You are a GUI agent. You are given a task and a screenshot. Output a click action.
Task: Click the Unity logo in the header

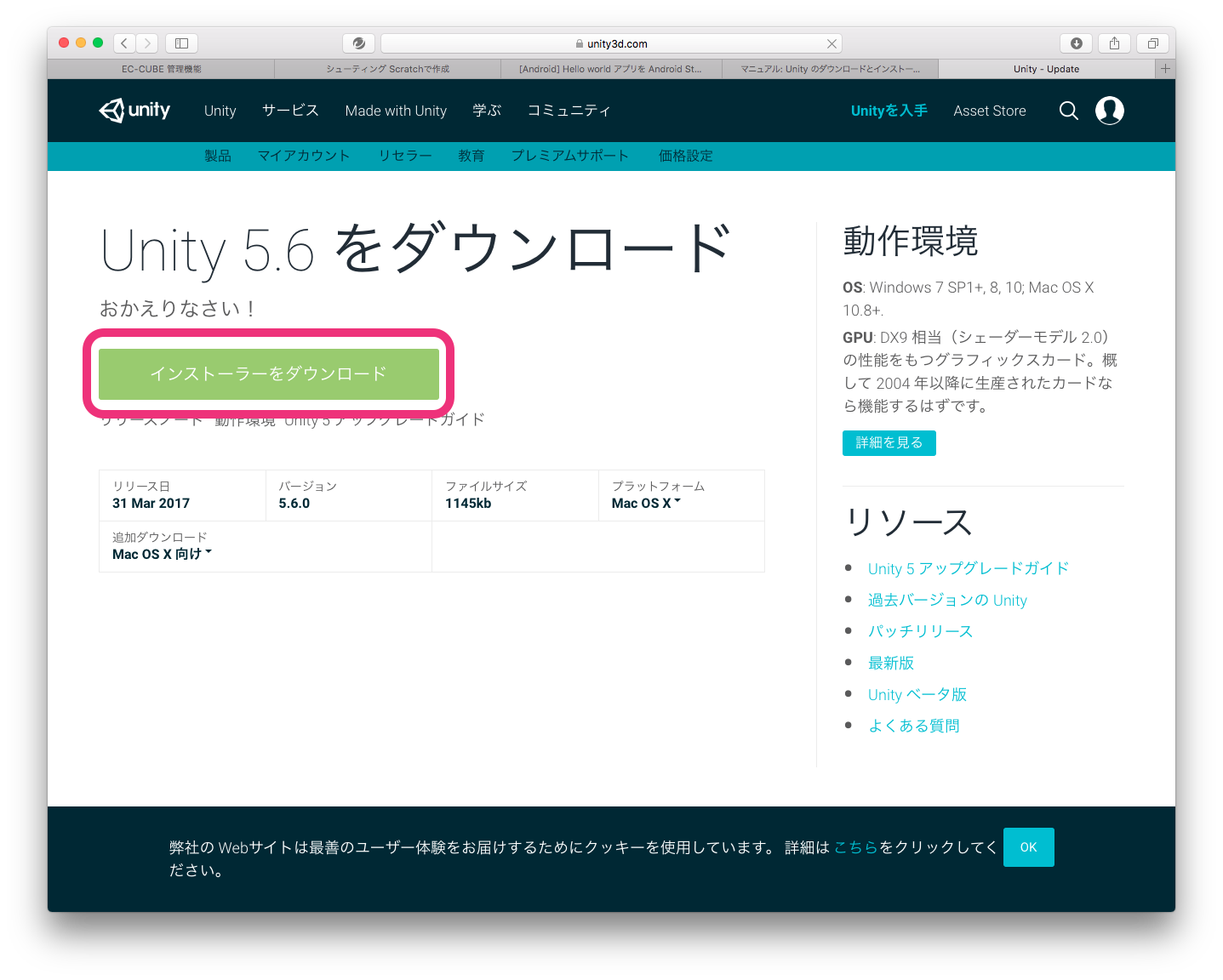click(x=134, y=111)
